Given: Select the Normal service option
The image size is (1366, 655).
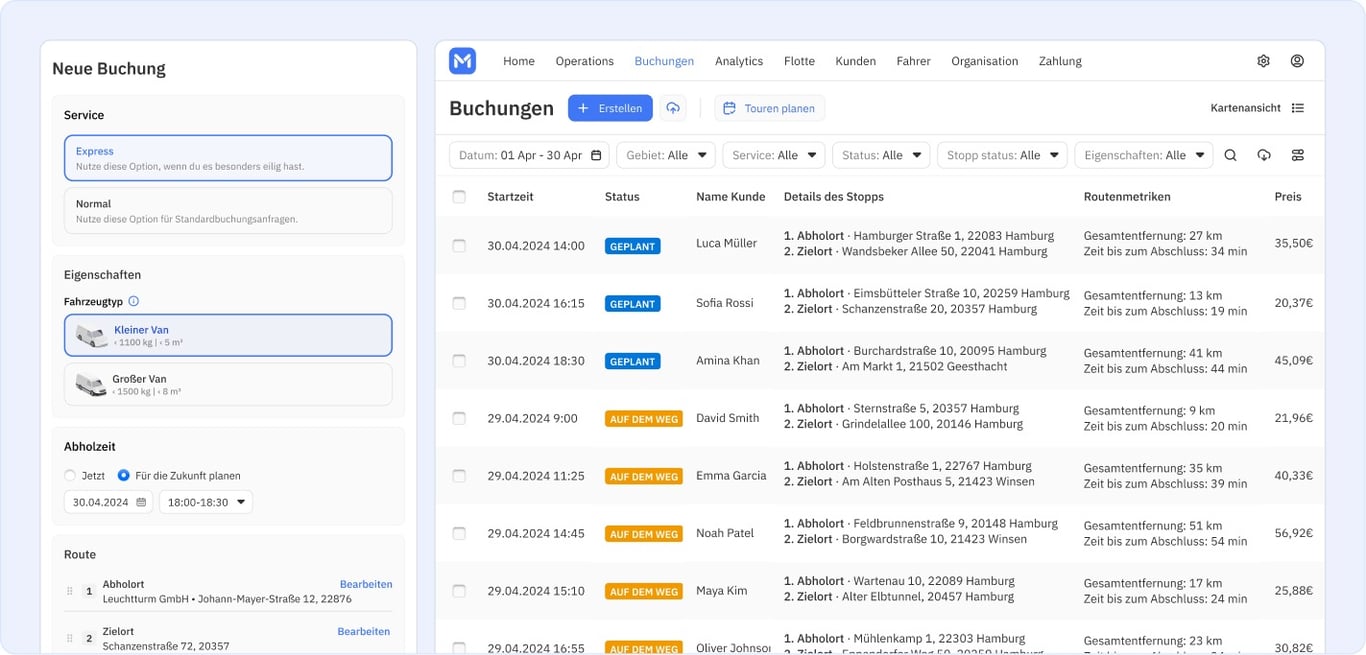Looking at the screenshot, I should coord(228,211).
